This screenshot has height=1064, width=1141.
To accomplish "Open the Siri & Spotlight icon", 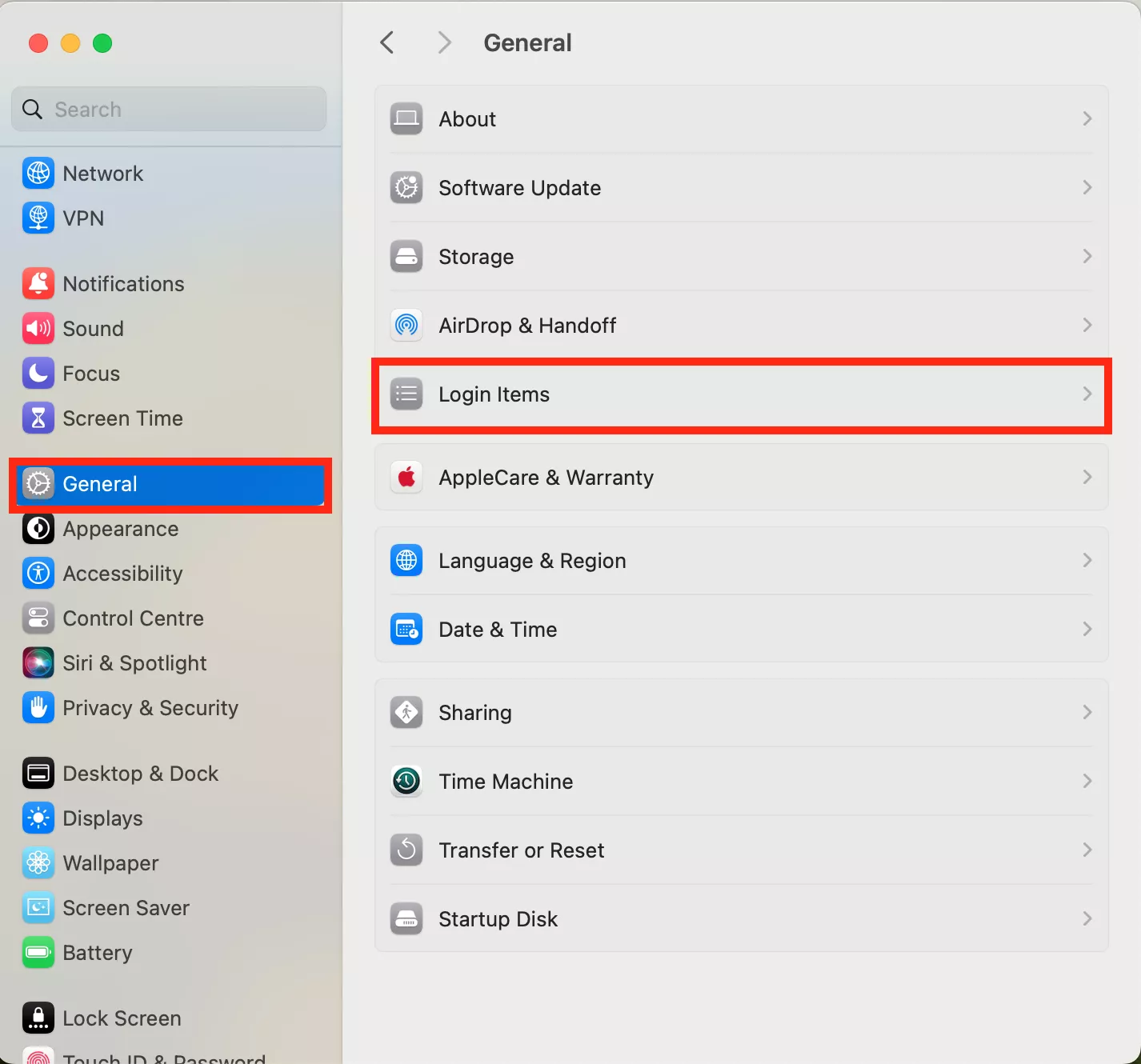I will [38, 663].
